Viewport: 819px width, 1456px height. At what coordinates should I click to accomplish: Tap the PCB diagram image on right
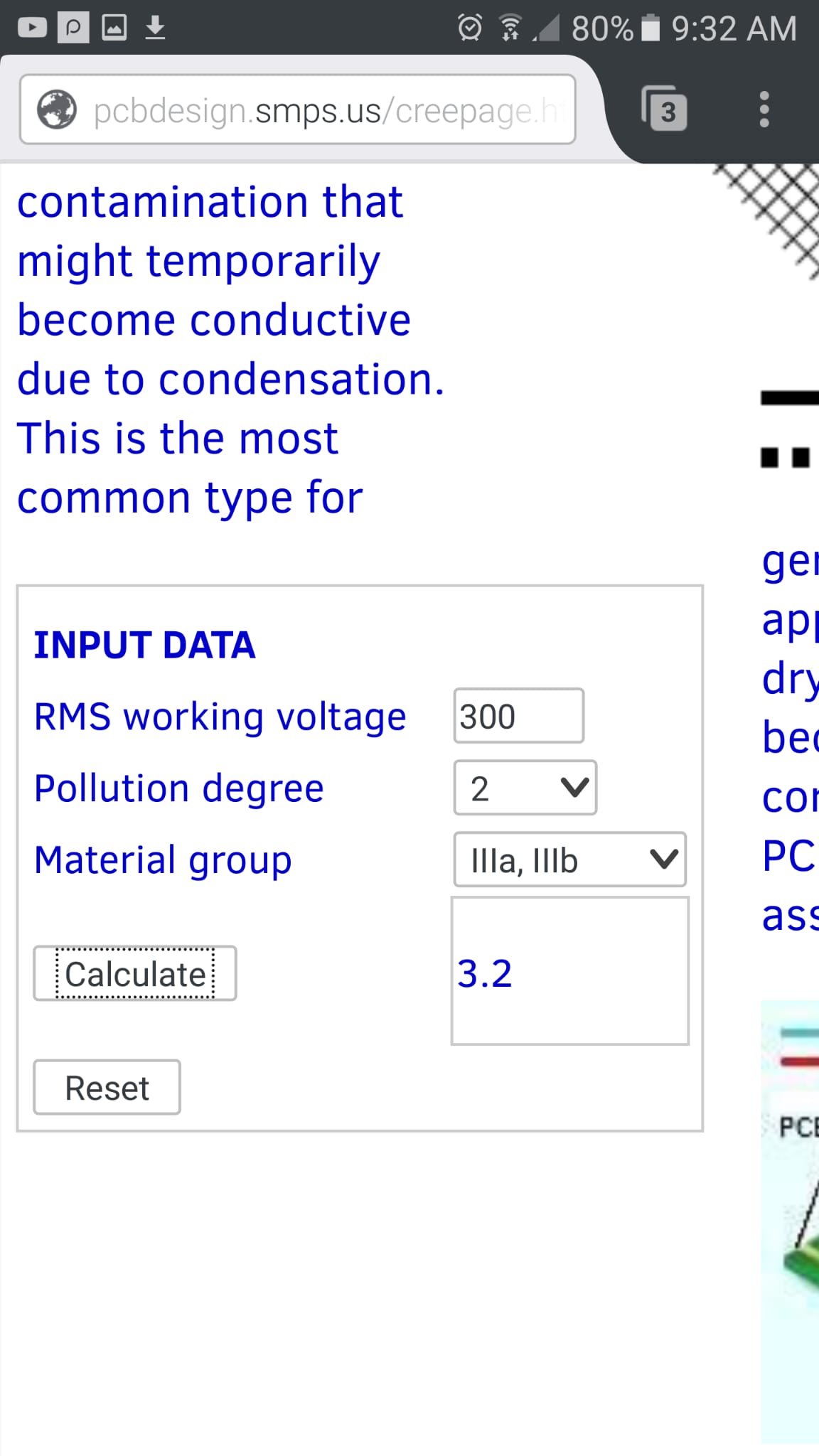coord(790,1221)
